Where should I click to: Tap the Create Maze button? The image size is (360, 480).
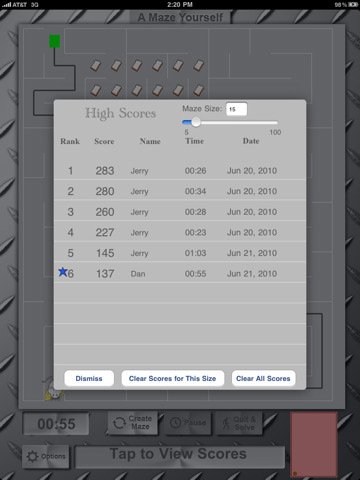133,423
